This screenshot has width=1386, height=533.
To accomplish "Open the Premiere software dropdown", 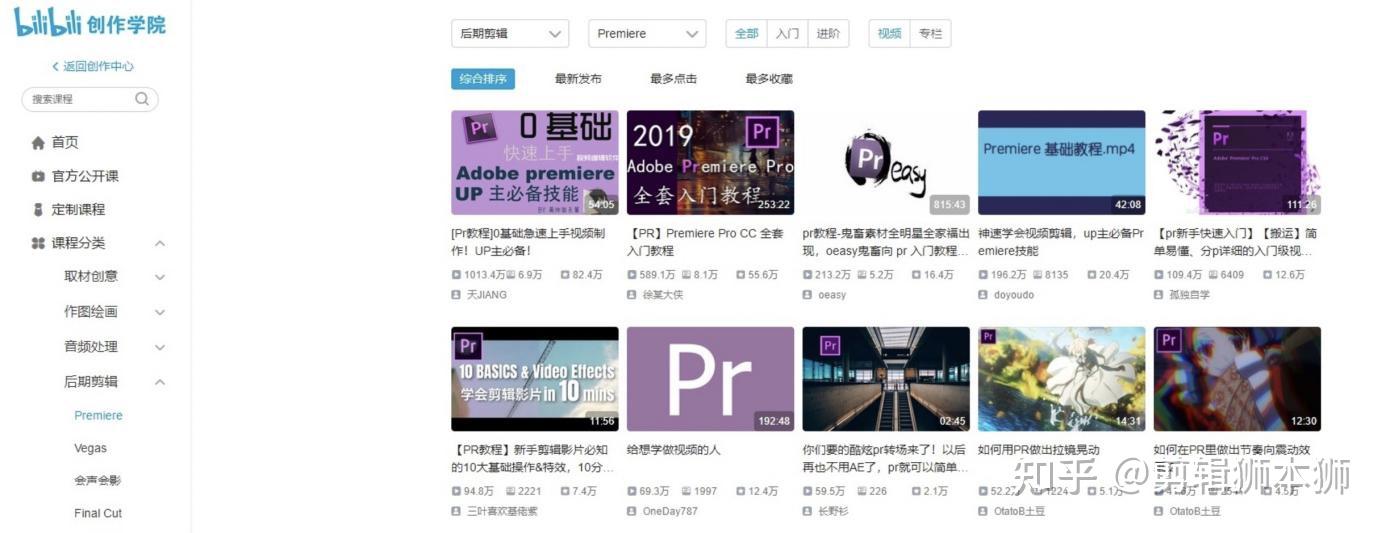I will [647, 33].
